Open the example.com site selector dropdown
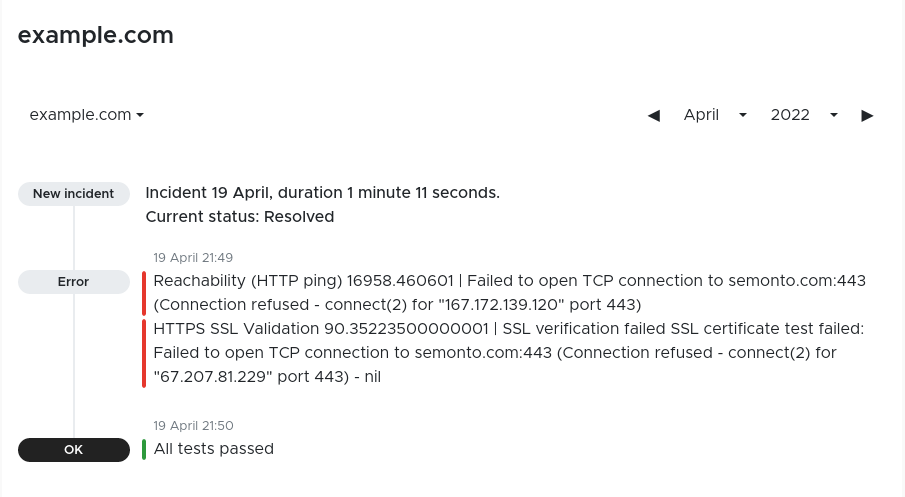This screenshot has height=497, width=905. point(87,115)
